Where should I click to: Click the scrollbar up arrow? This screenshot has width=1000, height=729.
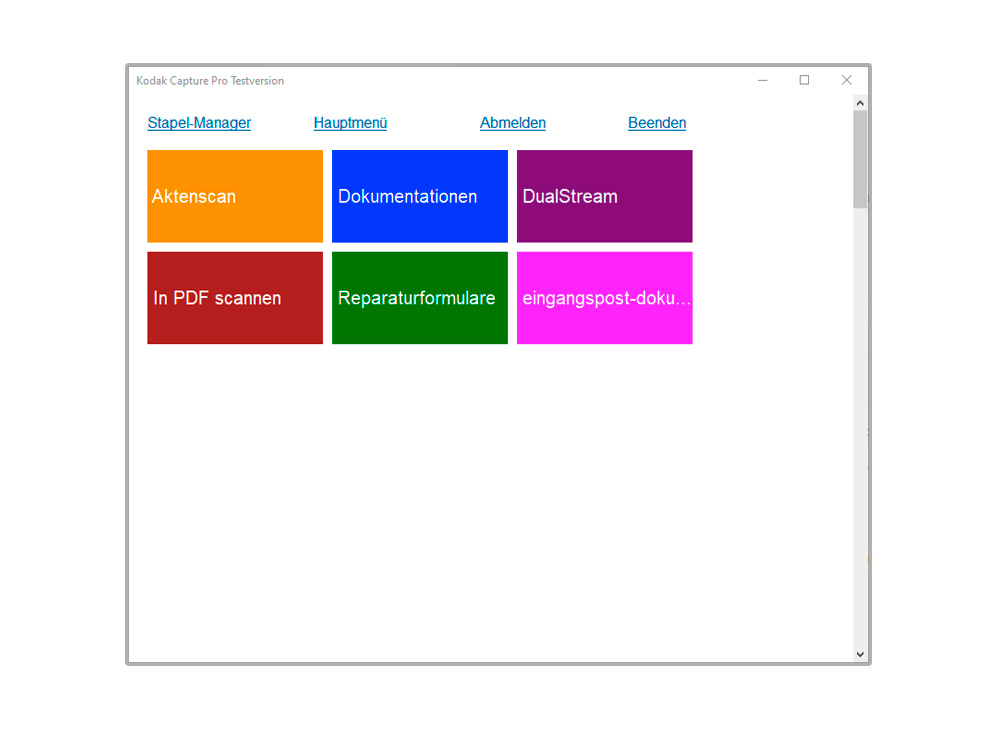860,103
